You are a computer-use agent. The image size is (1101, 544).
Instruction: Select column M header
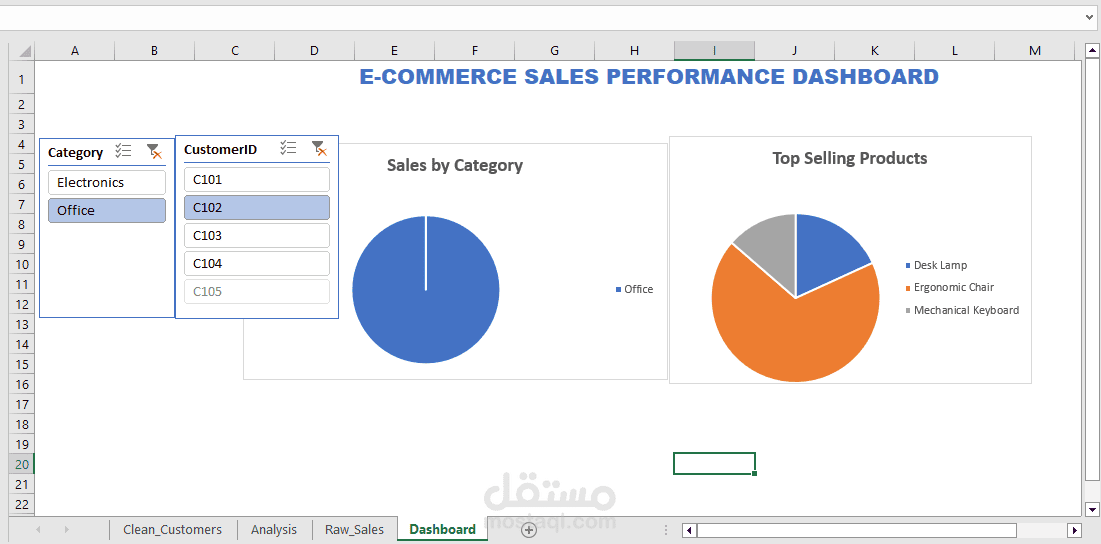point(1035,51)
